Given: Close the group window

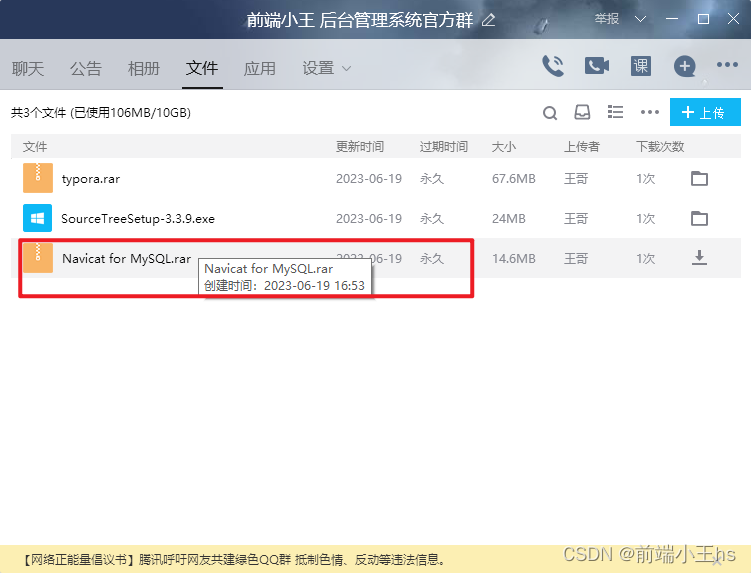Looking at the screenshot, I should coord(733,19).
